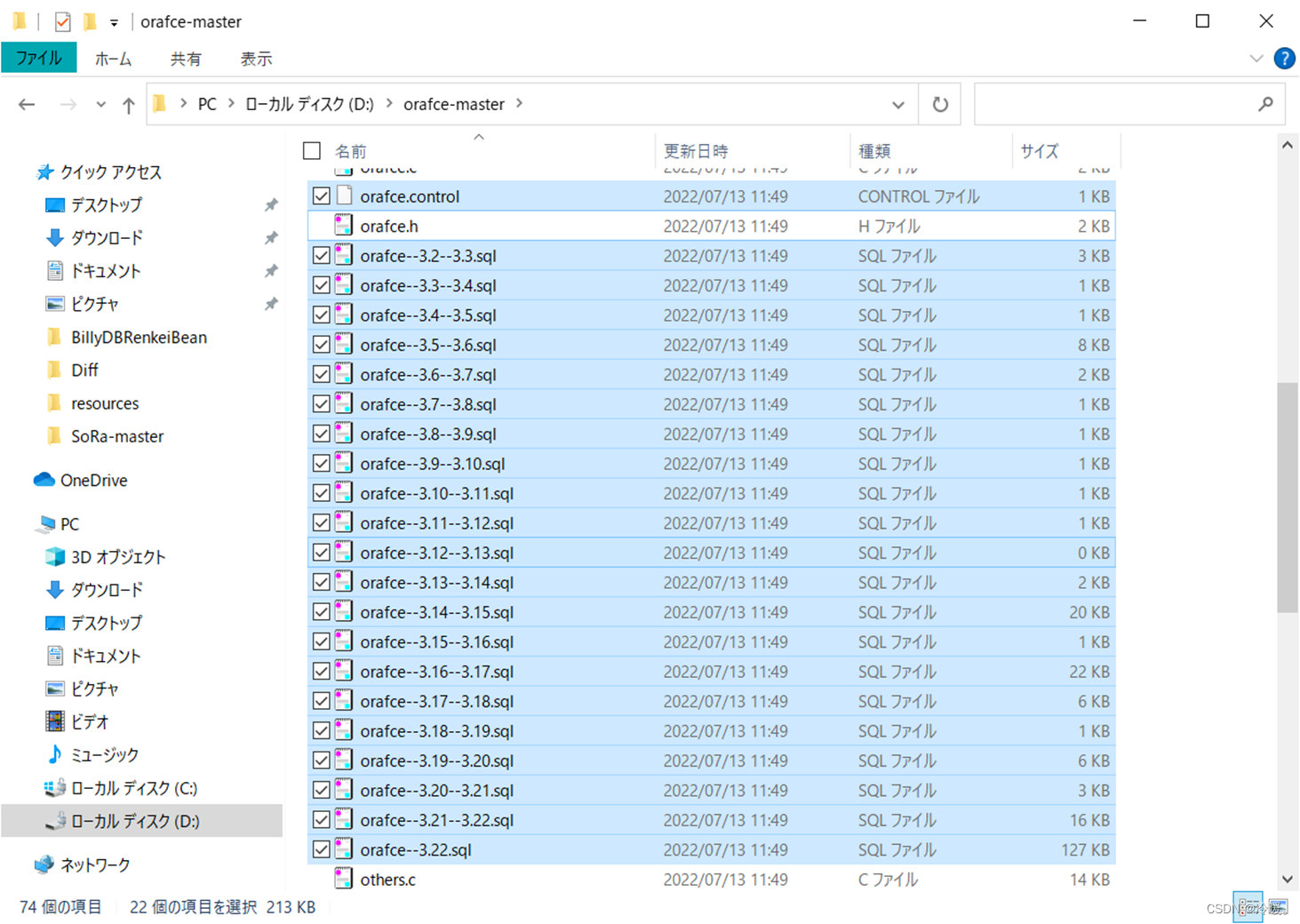The height and width of the screenshot is (924, 1300).
Task: Click the PC computer icon in sidebar
Action: coord(44,524)
